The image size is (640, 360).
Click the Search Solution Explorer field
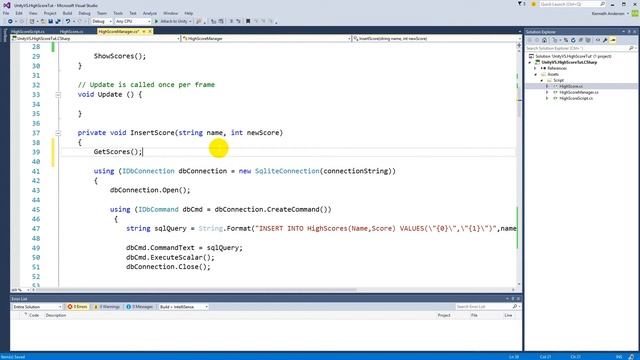tap(576, 48)
